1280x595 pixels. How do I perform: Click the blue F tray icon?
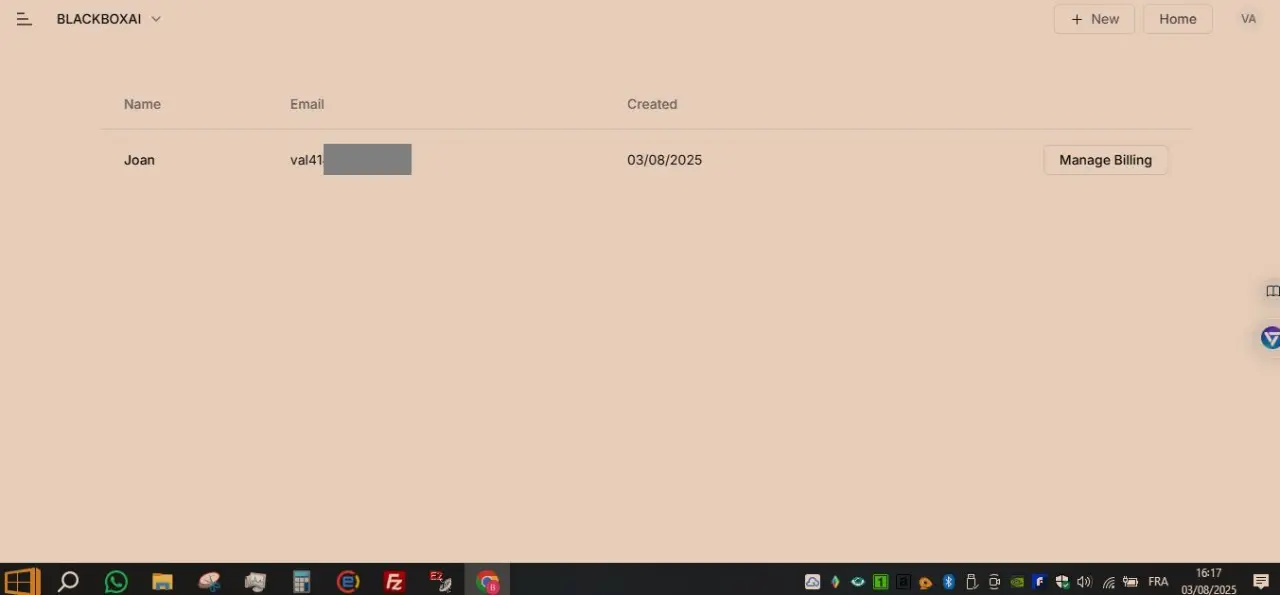click(1039, 581)
